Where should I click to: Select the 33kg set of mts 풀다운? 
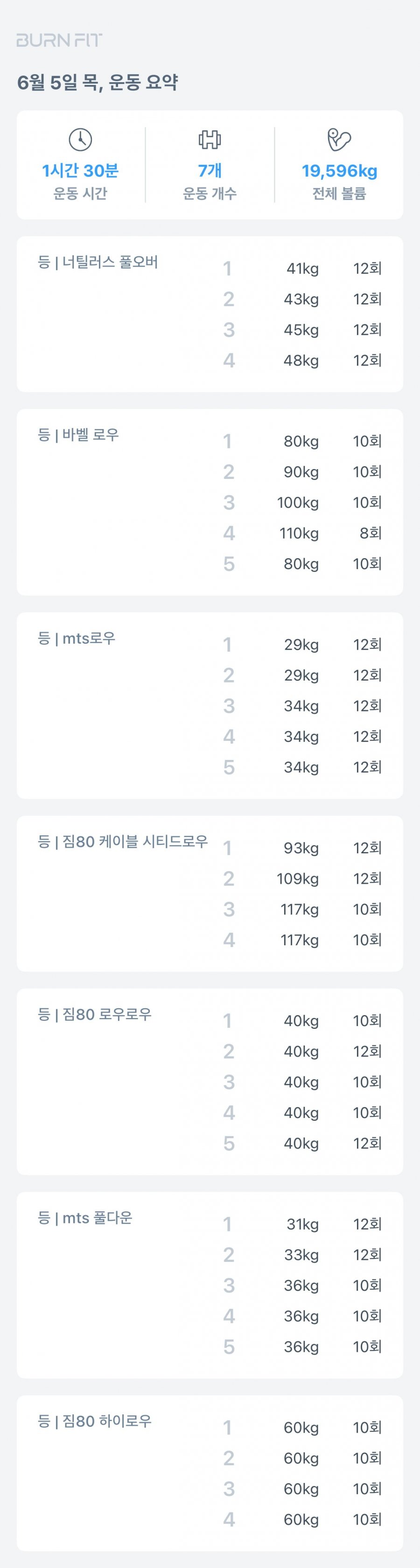pos(302,1254)
